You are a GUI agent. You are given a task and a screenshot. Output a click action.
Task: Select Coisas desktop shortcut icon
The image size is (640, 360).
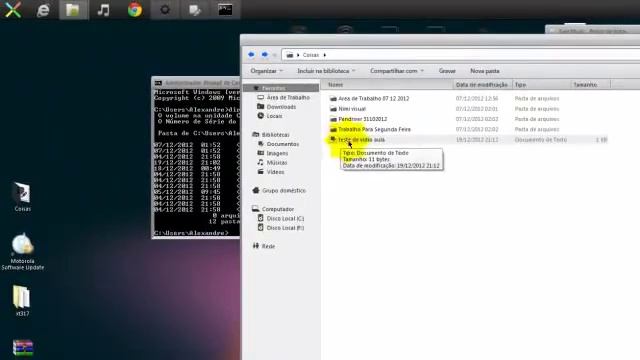point(22,197)
